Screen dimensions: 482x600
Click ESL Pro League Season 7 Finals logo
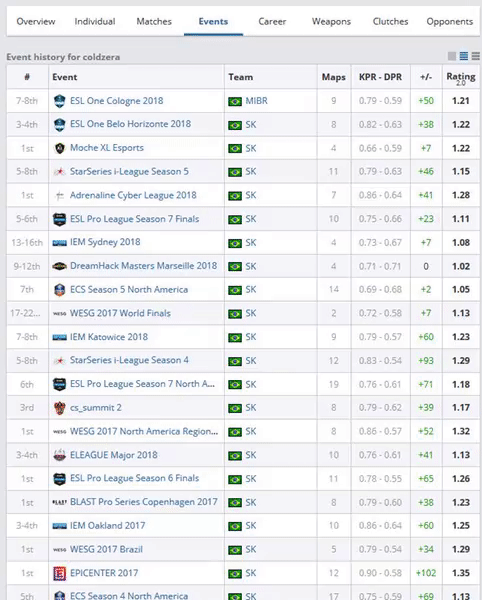(x=59, y=219)
